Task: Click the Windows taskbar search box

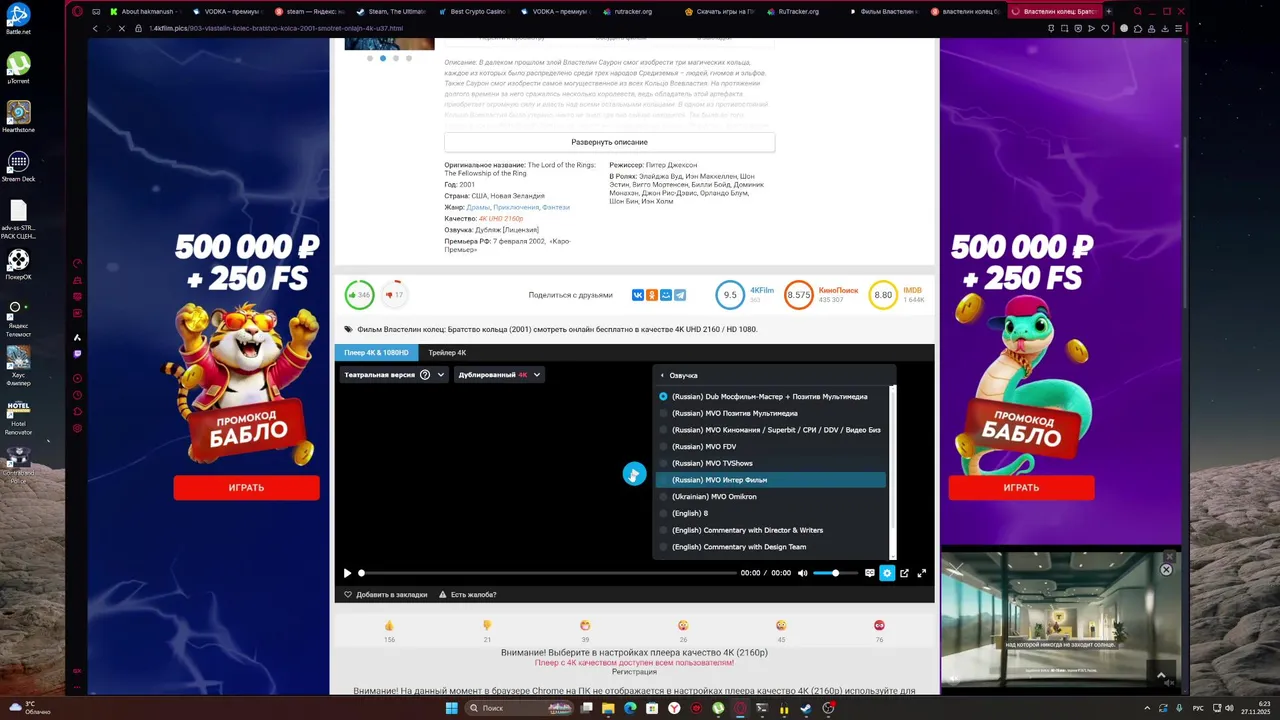Action: pos(520,708)
